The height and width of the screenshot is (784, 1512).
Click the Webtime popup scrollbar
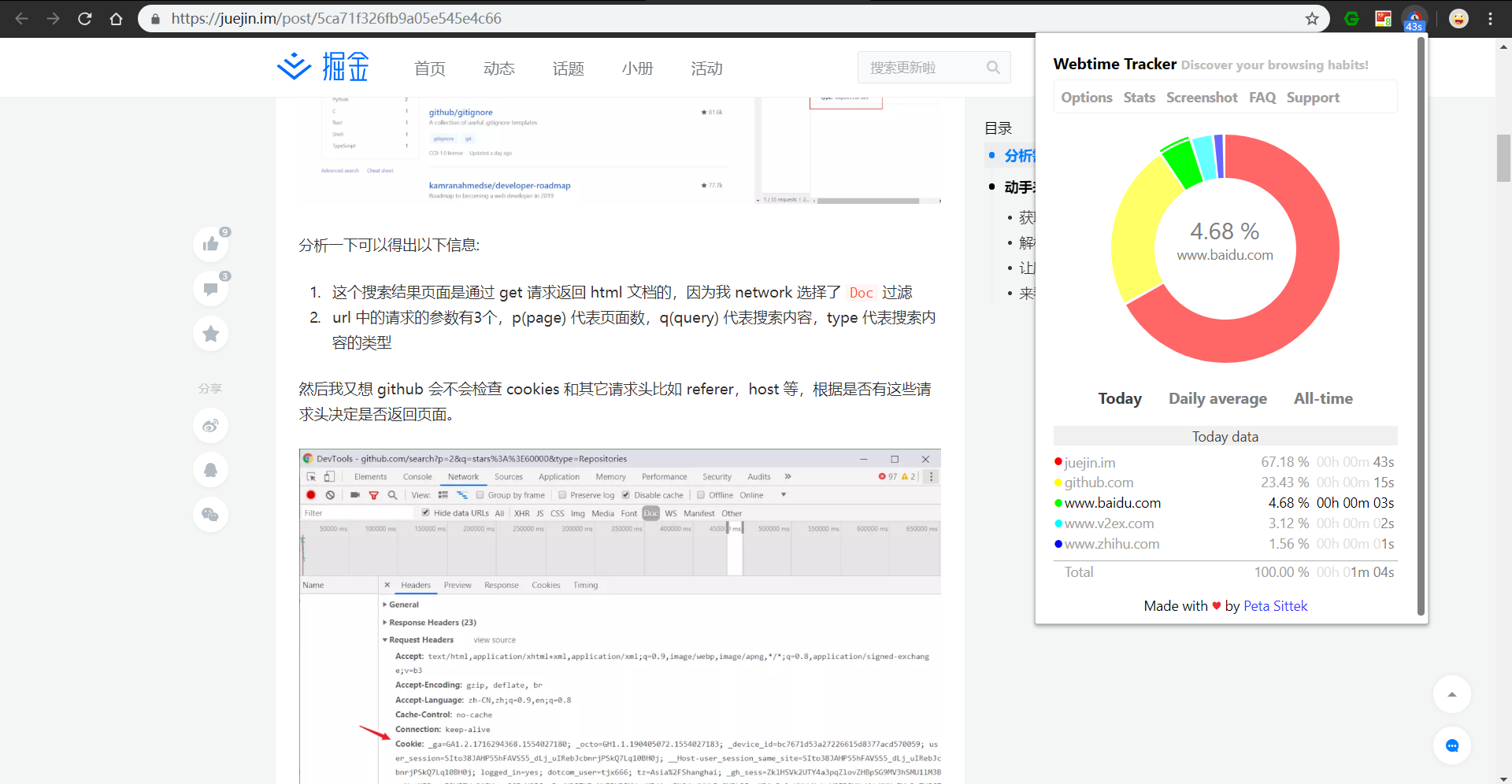(x=1421, y=327)
